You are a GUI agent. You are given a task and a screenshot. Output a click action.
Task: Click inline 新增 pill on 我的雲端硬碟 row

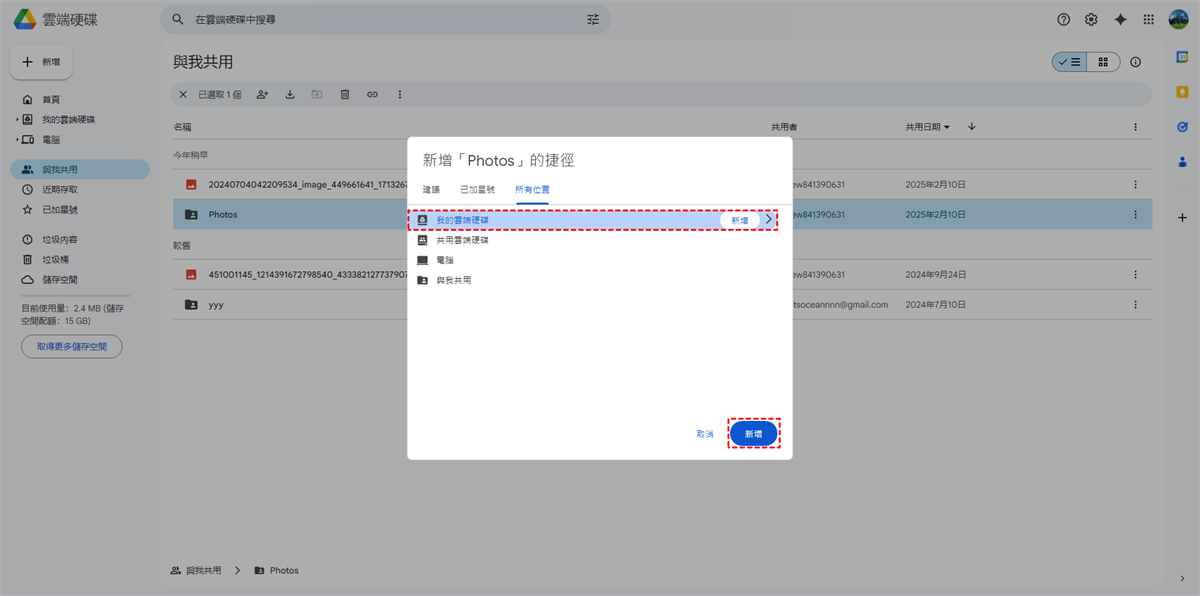pyautogui.click(x=739, y=219)
